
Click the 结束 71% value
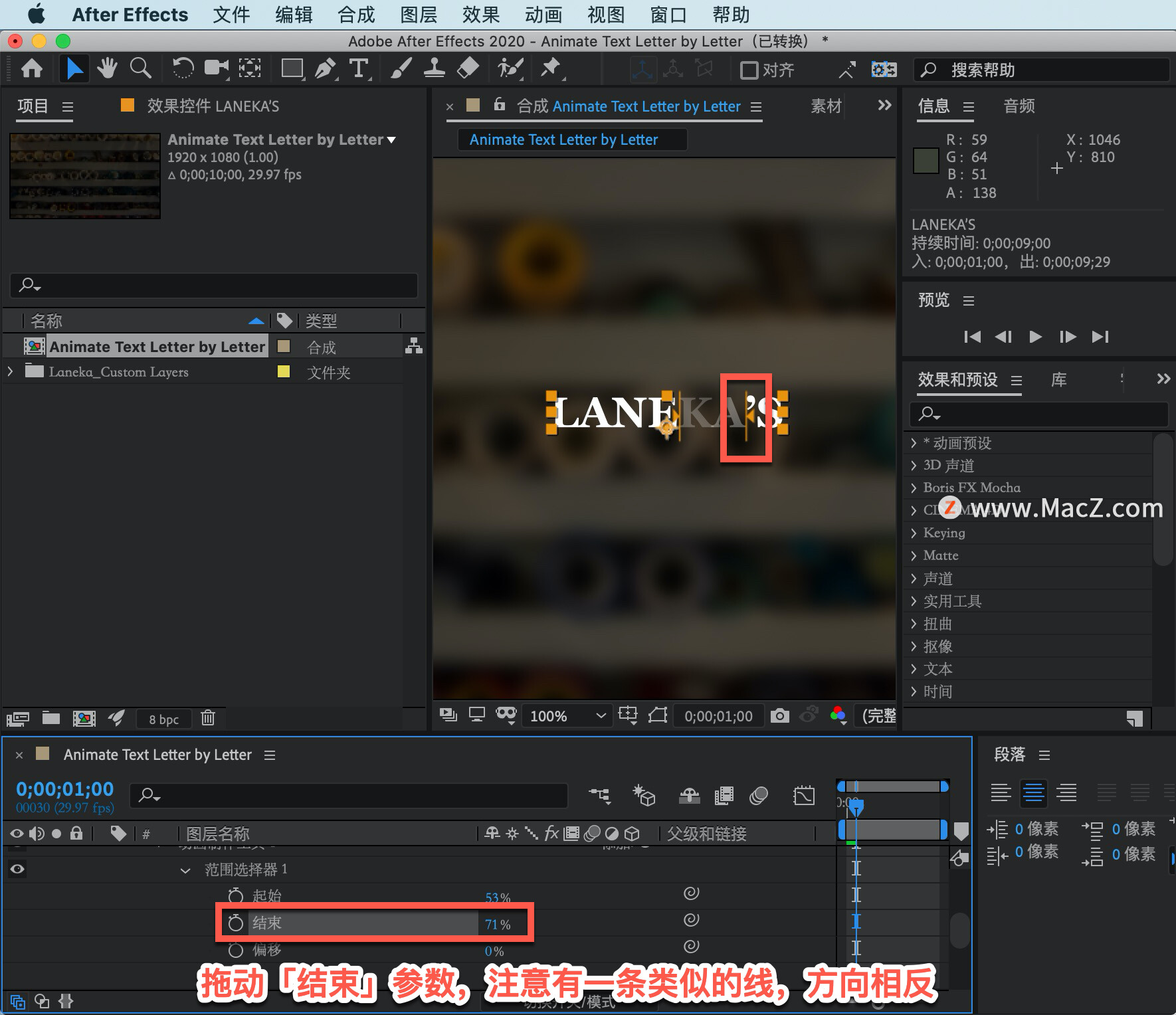coord(498,925)
